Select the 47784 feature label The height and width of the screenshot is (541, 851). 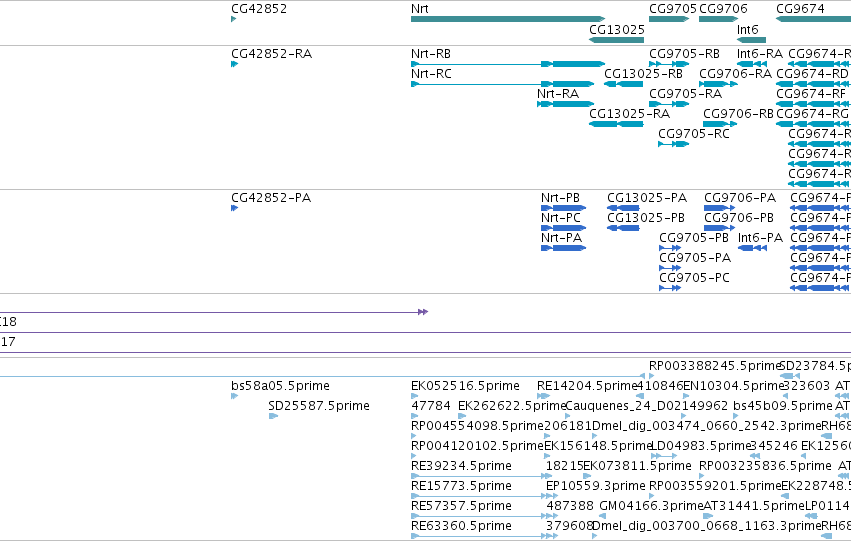(x=430, y=406)
